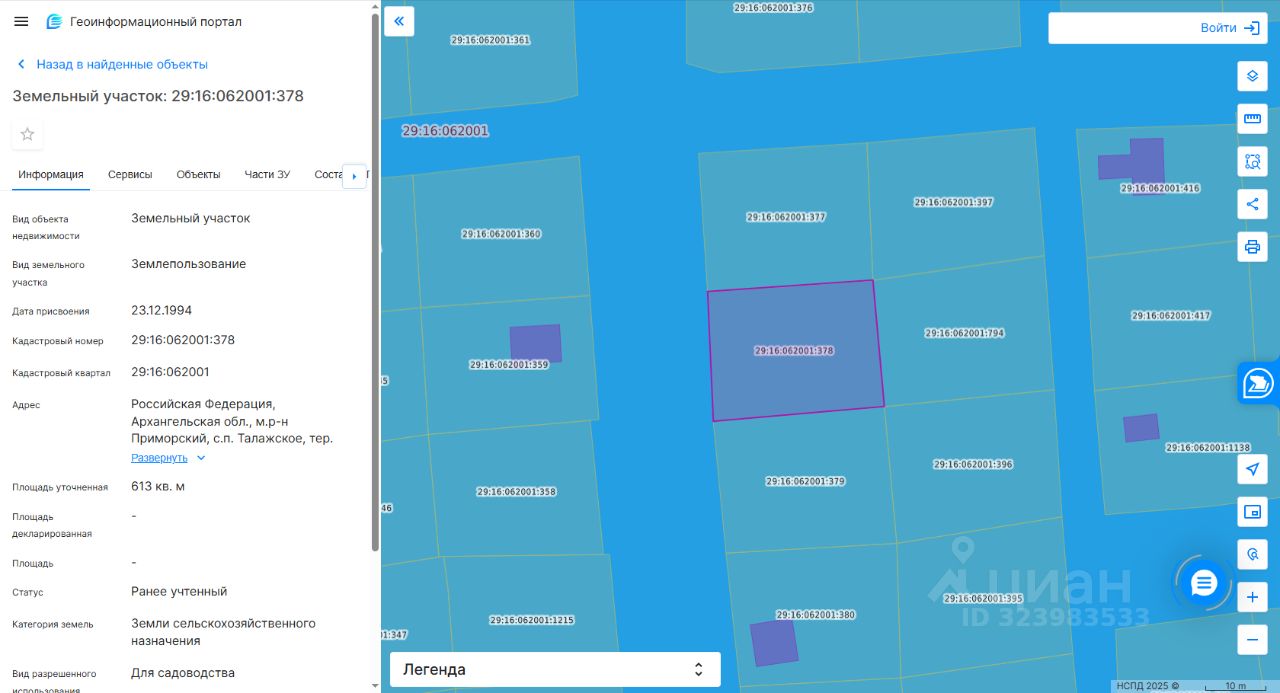Screen dimensions: 1280x693
Task: Expand the full address with chevron
Action: [x=201, y=458]
